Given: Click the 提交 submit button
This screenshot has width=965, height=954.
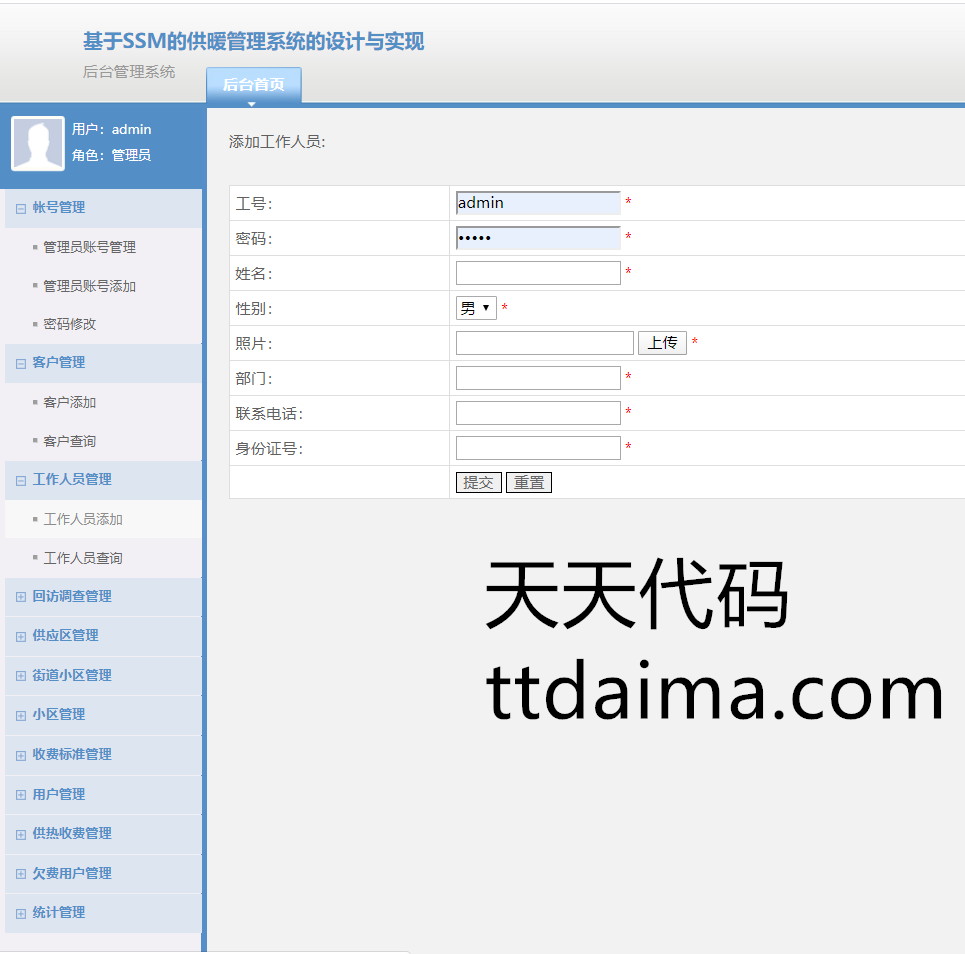Looking at the screenshot, I should point(478,483).
